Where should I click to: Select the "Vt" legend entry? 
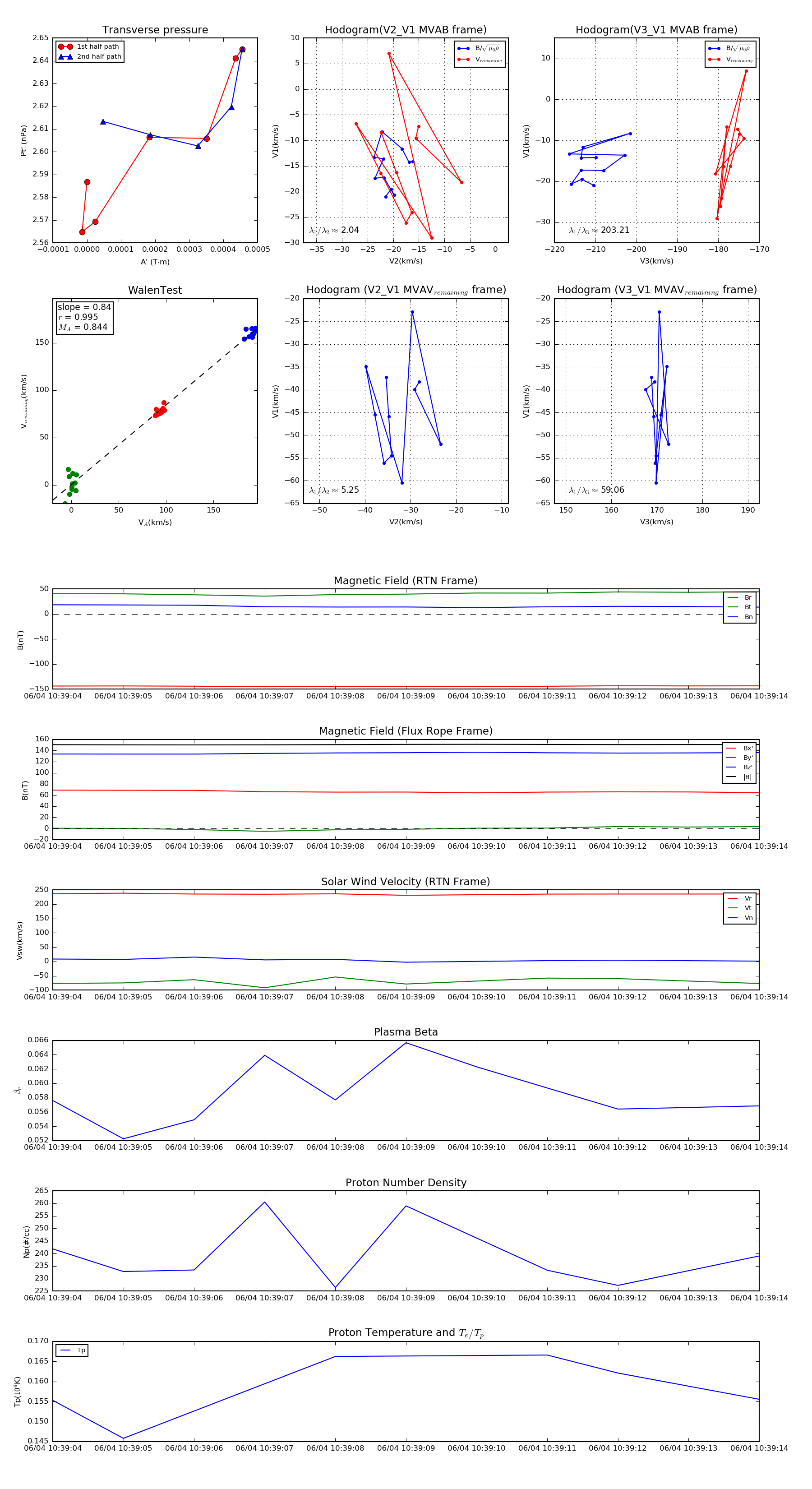740,908
